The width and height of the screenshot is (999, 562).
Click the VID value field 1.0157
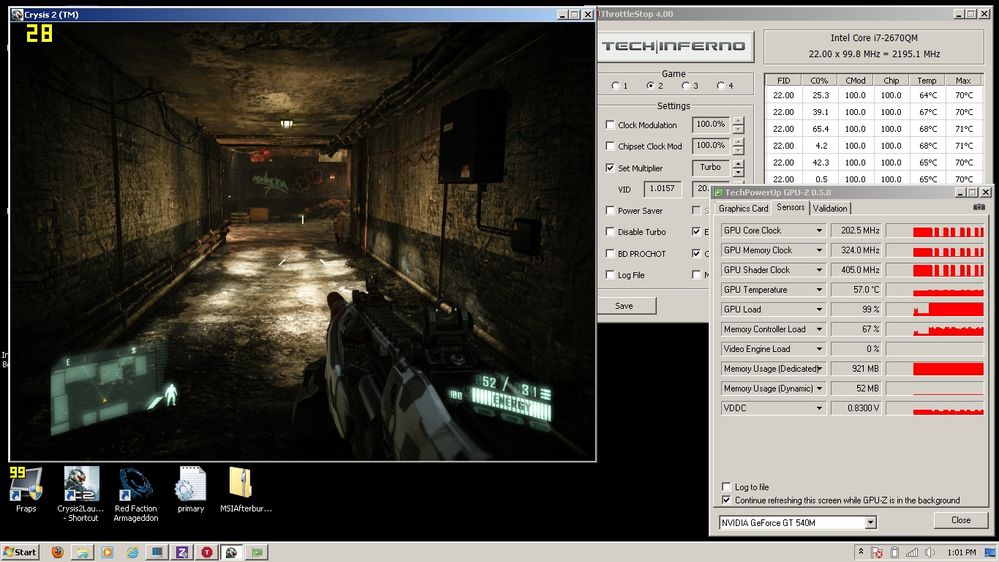click(x=662, y=189)
